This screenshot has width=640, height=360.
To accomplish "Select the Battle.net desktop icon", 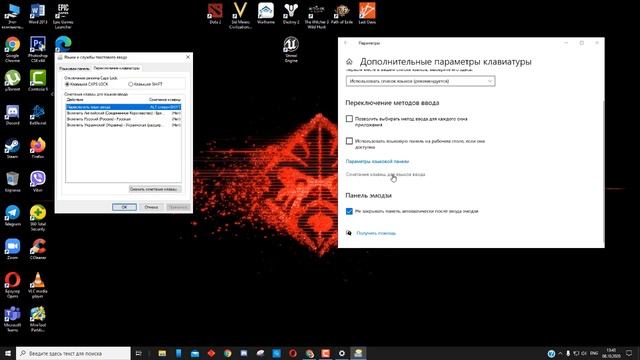I will pos(38,115).
